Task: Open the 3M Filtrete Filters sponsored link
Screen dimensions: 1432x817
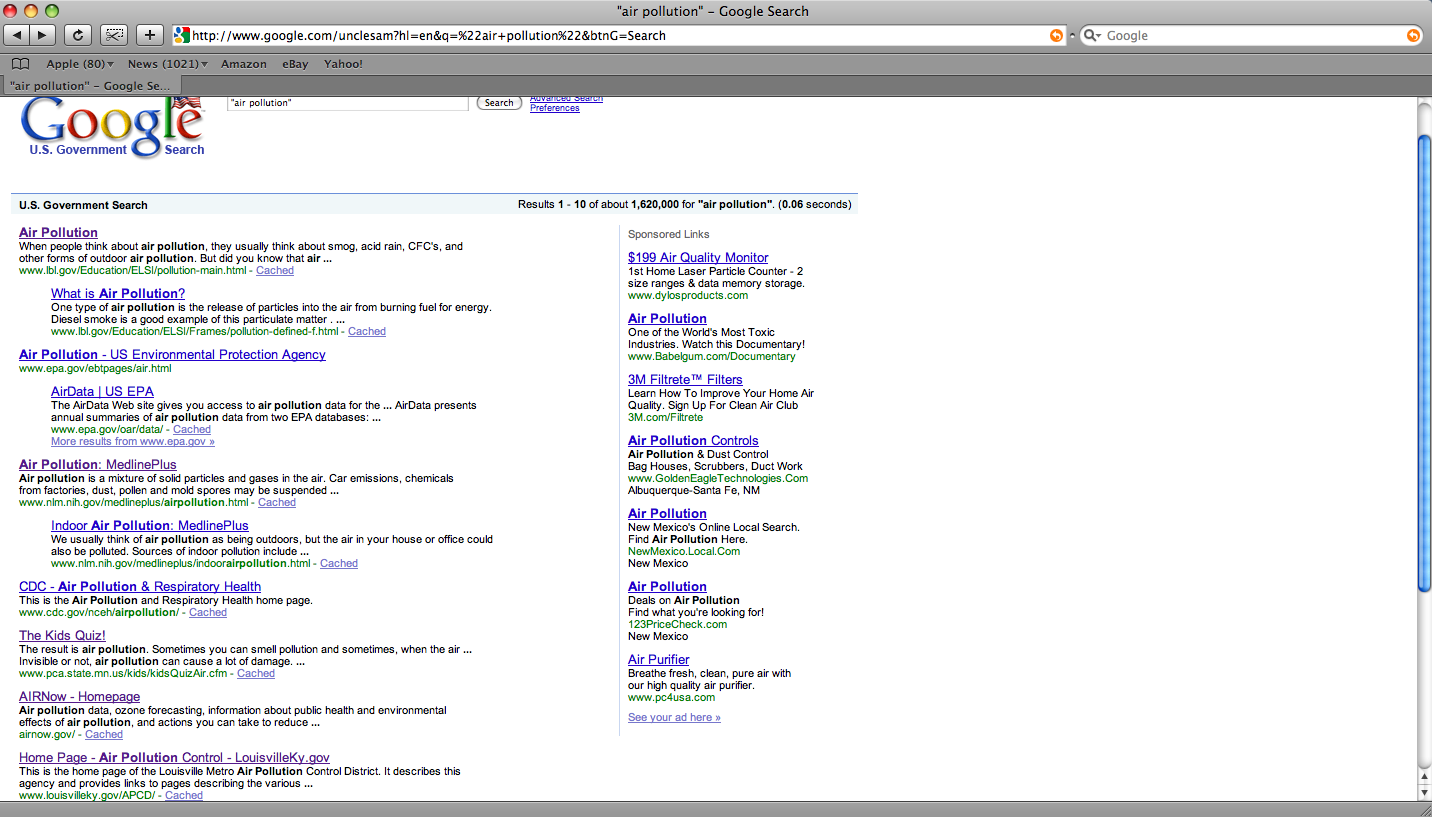Action: click(x=685, y=379)
